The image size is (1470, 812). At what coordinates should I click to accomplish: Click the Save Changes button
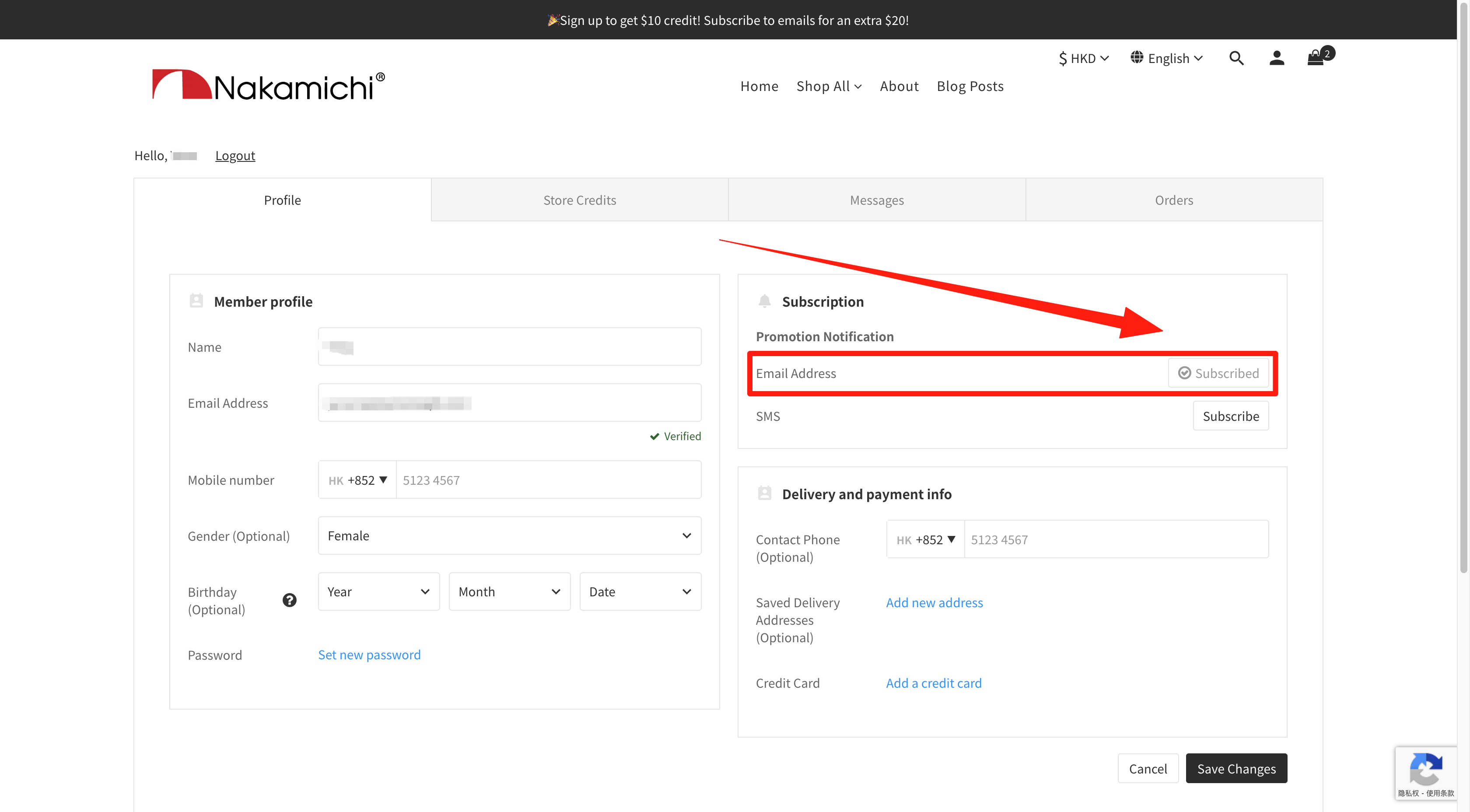tap(1236, 768)
